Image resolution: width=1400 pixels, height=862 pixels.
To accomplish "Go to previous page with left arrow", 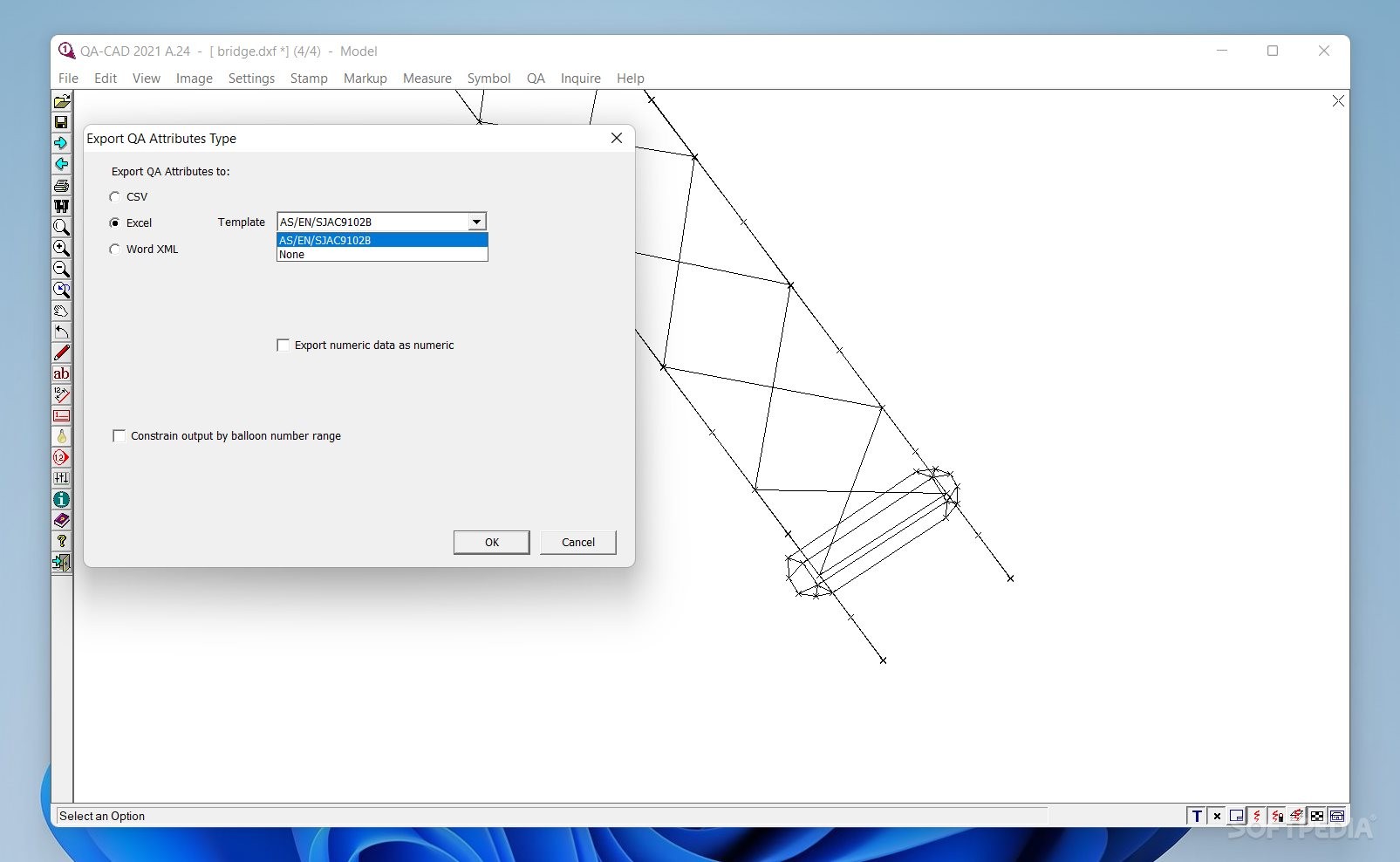I will coord(61,165).
